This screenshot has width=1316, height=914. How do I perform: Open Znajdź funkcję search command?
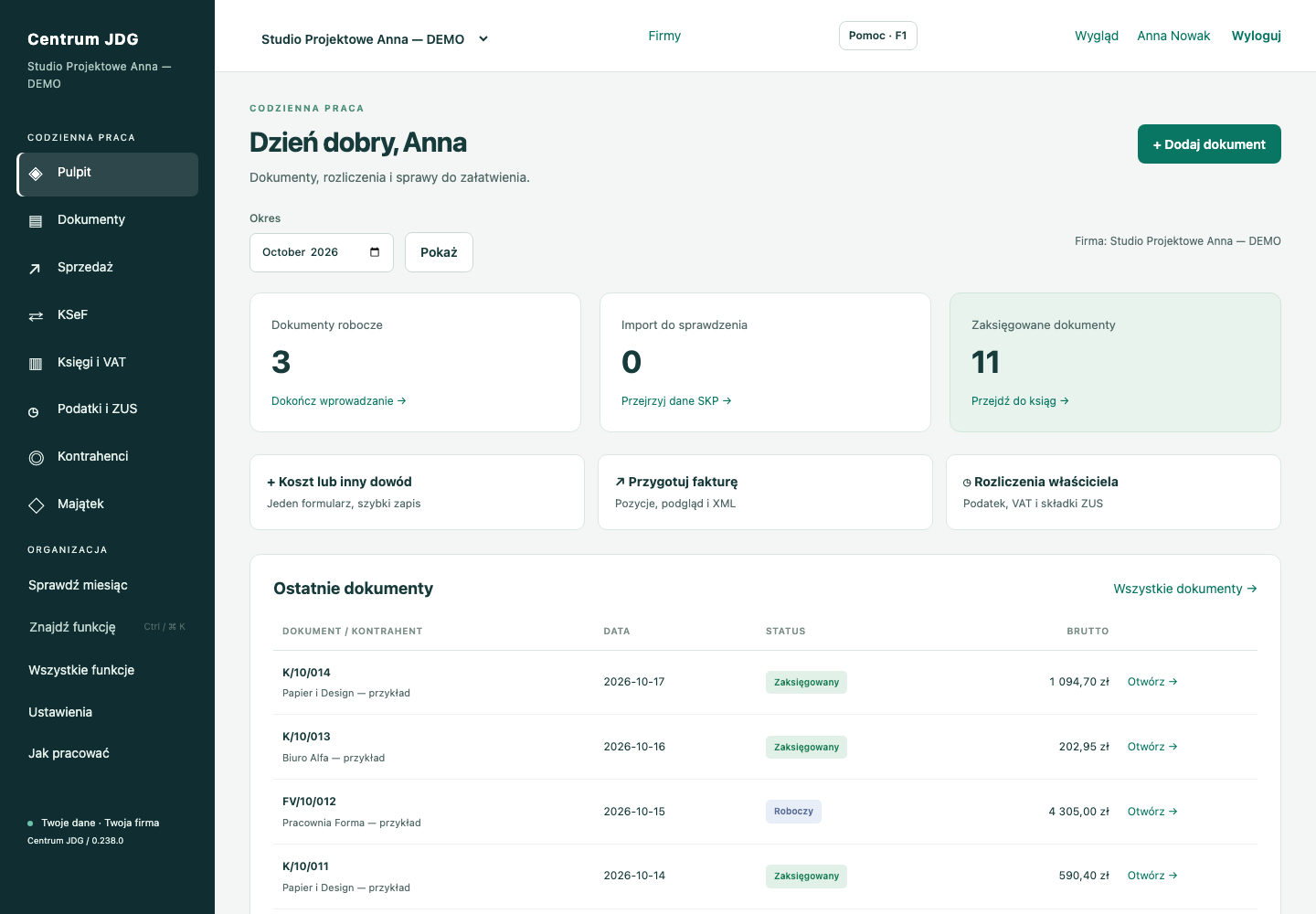pyautogui.click(x=107, y=627)
